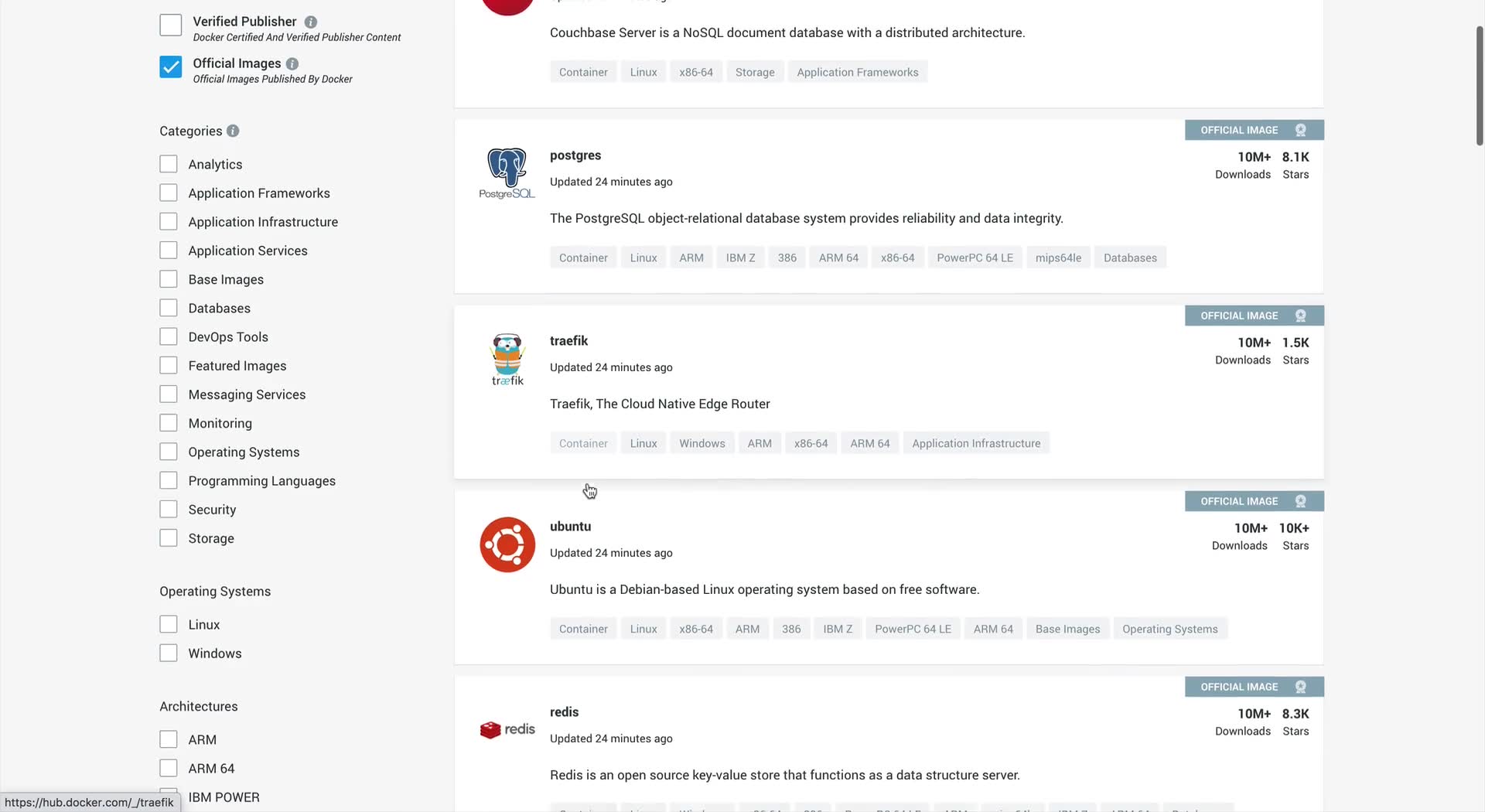Enable the Verified Publisher checkbox
Viewport: 1485px width, 812px height.
point(171,25)
